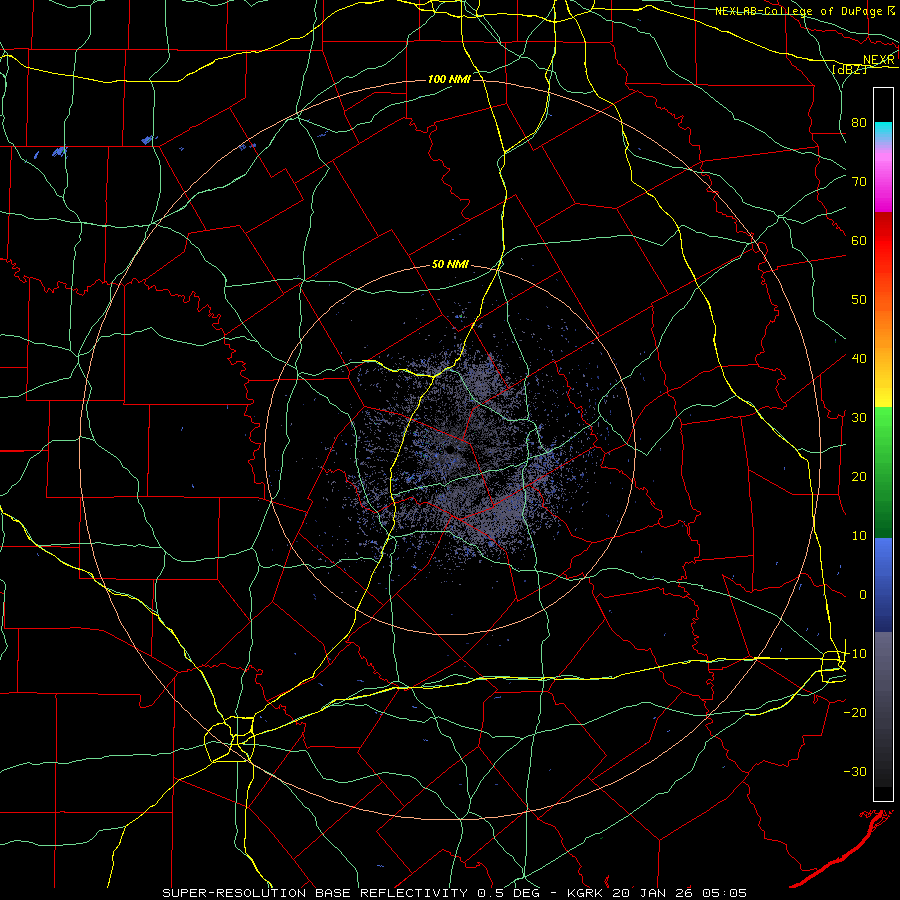Click the 40 value on dBZ scale
The height and width of the screenshot is (900, 900).
[859, 358]
